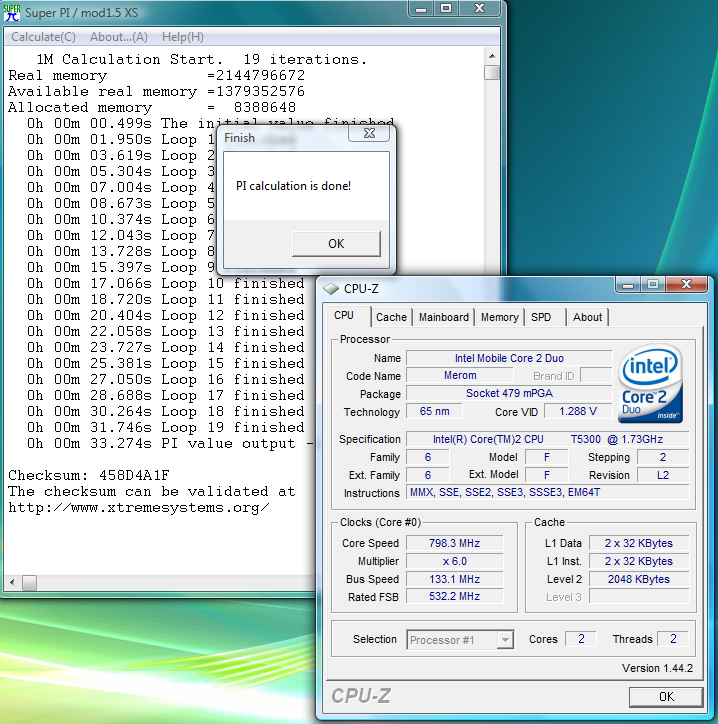The height and width of the screenshot is (724, 718).
Task: Click the Instructions field 'MMX, SSE, SSE2...'
Action: click(x=547, y=493)
